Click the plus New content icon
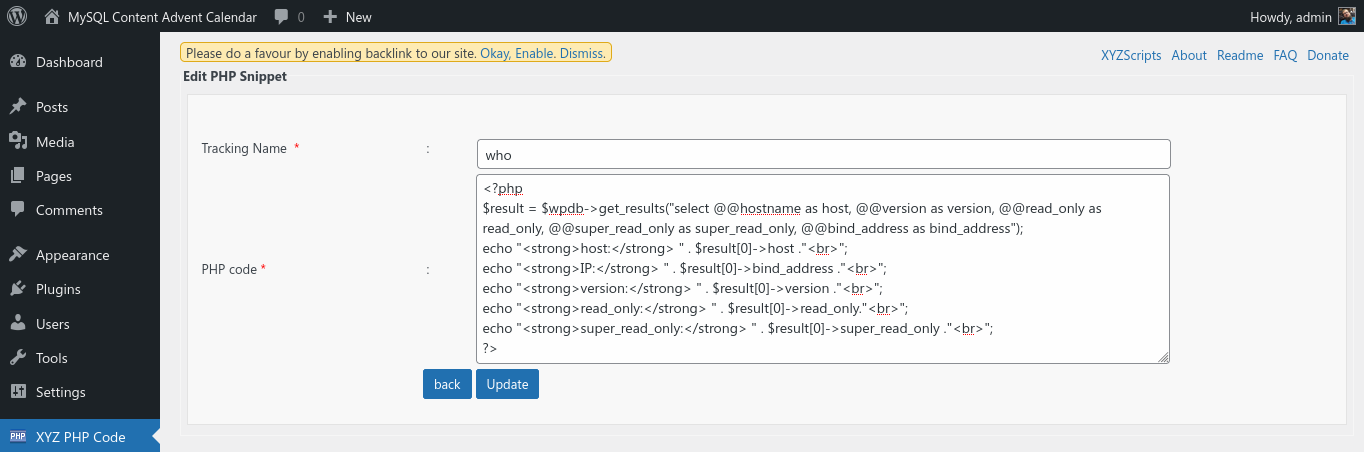The height and width of the screenshot is (452, 1364). click(330, 17)
